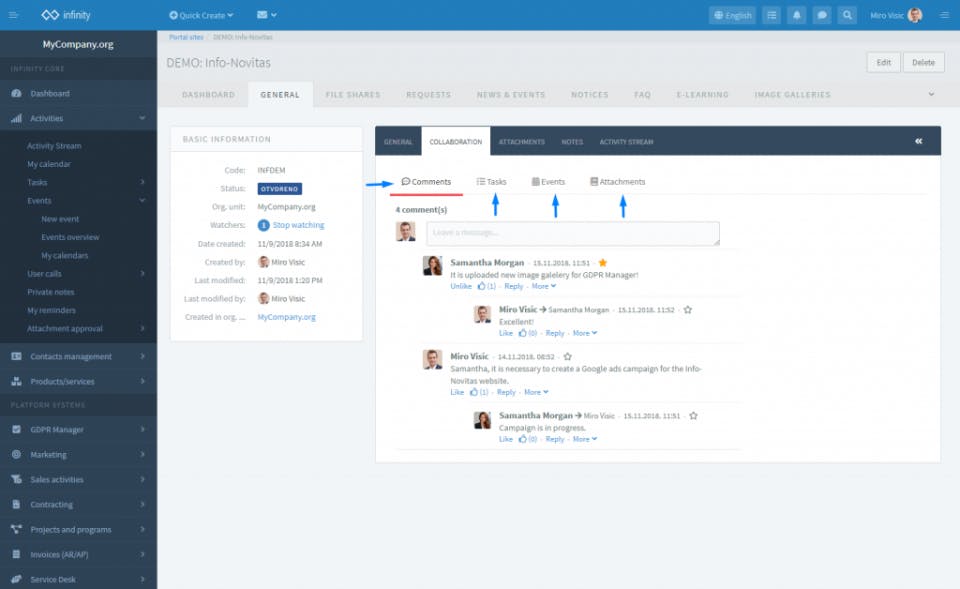This screenshot has height=589, width=960.
Task: Click GDPR Manager checkbox icon in sidebar
Action: tap(17, 430)
